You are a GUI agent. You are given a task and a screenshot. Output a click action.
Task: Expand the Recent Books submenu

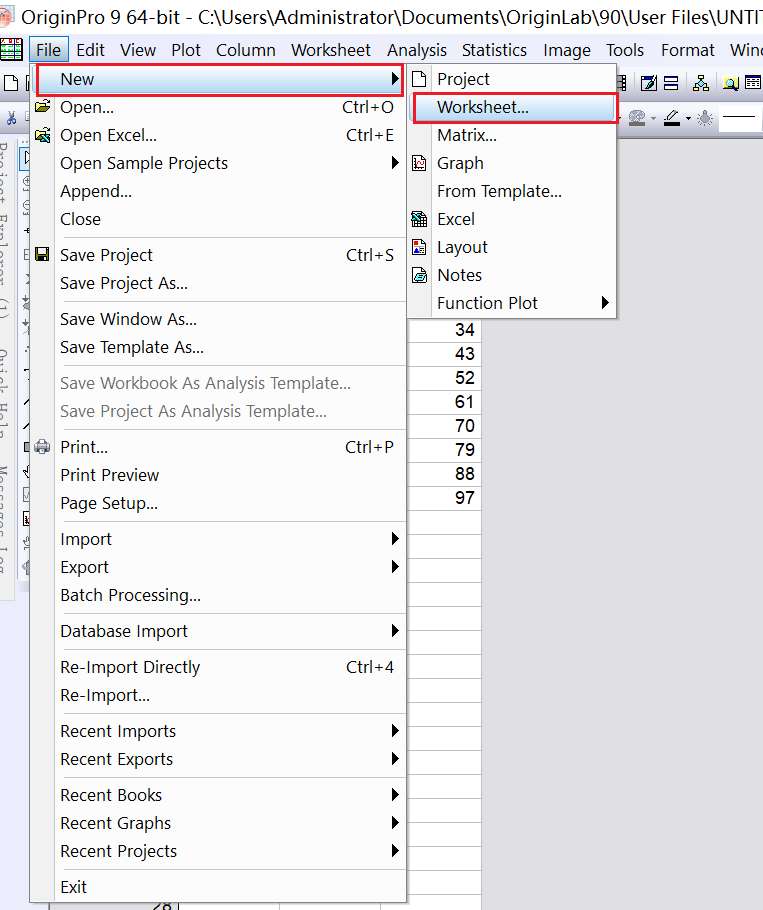coord(218,795)
